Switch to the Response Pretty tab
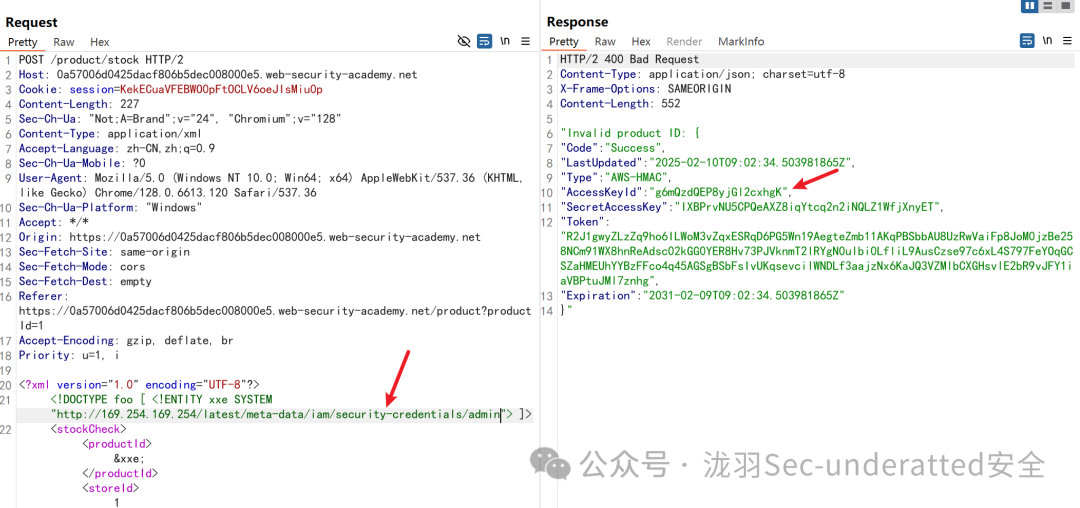Viewport: 1080px width, 508px height. (564, 42)
